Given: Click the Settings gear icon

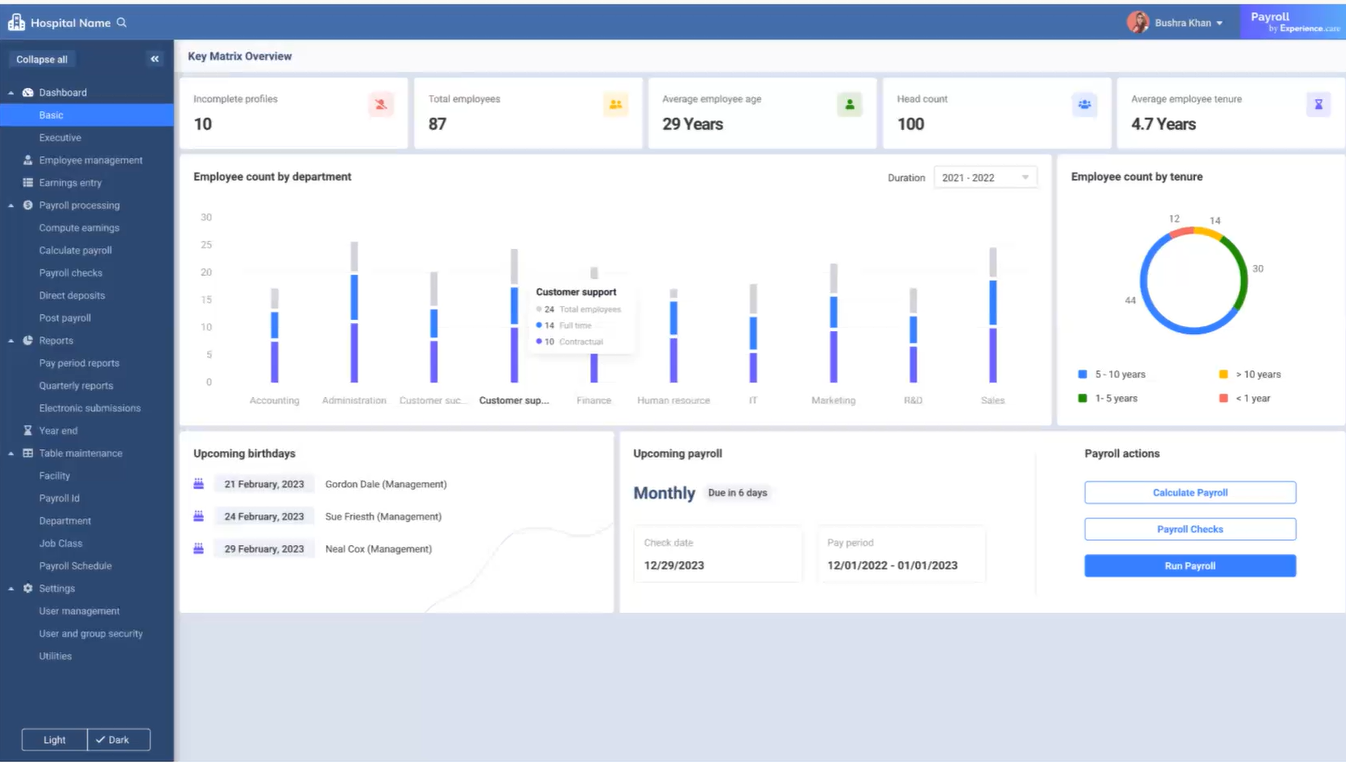Looking at the screenshot, I should (28, 589).
